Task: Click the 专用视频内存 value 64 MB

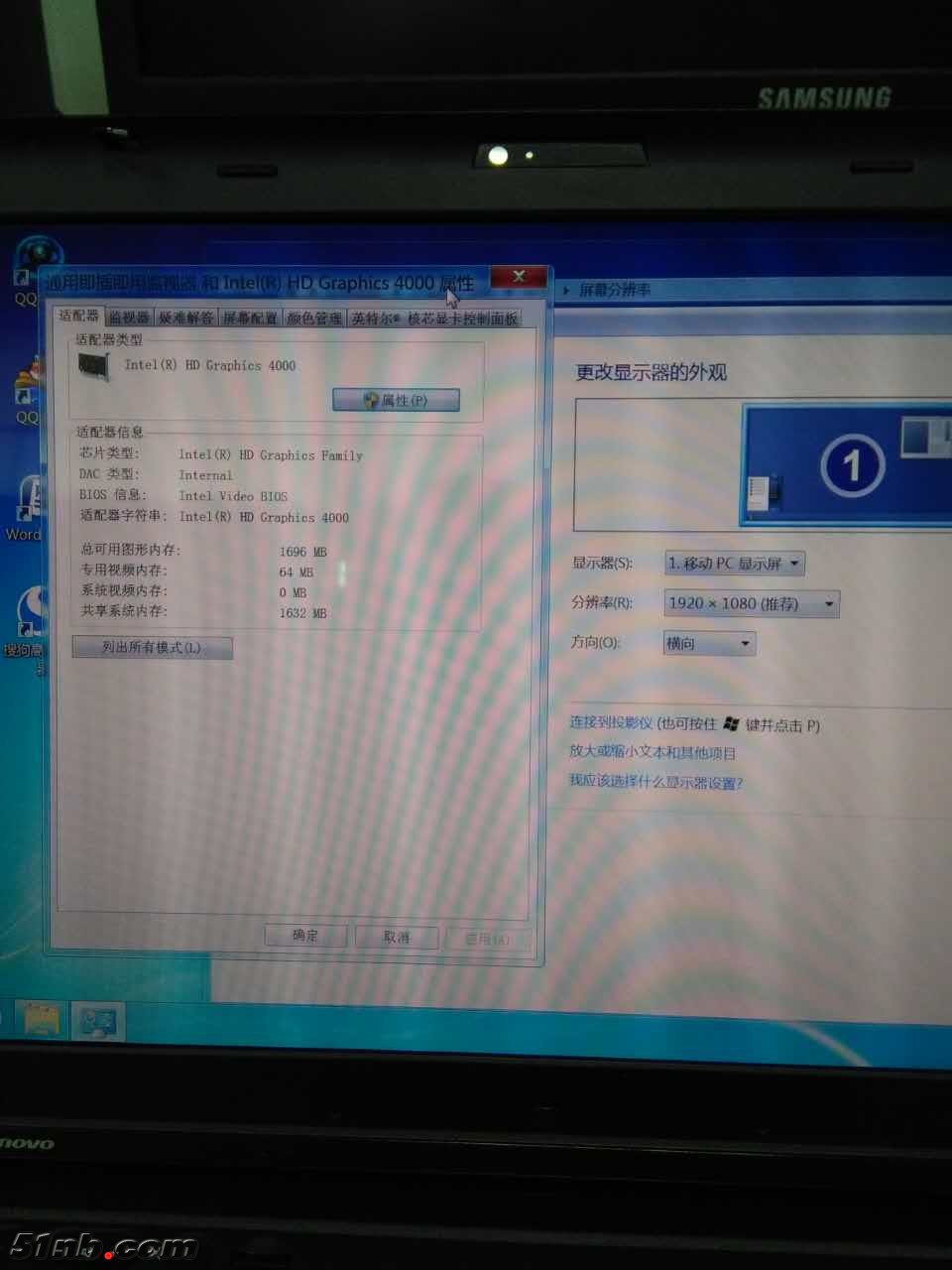Action: (296, 572)
